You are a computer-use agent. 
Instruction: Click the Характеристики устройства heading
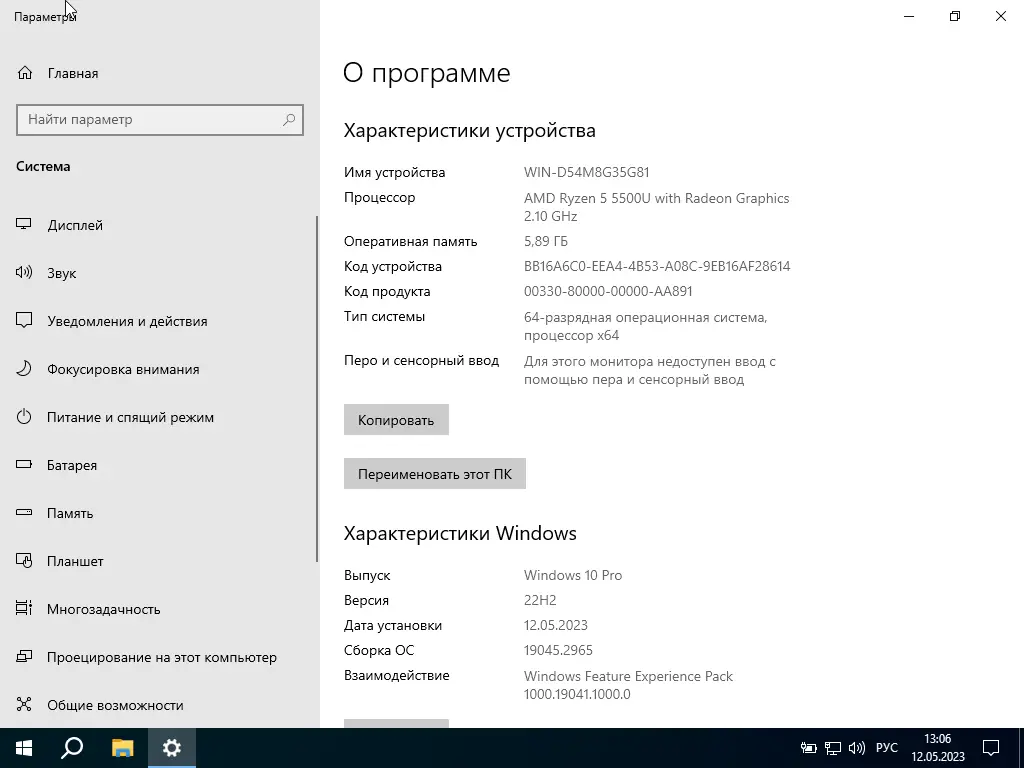point(470,131)
